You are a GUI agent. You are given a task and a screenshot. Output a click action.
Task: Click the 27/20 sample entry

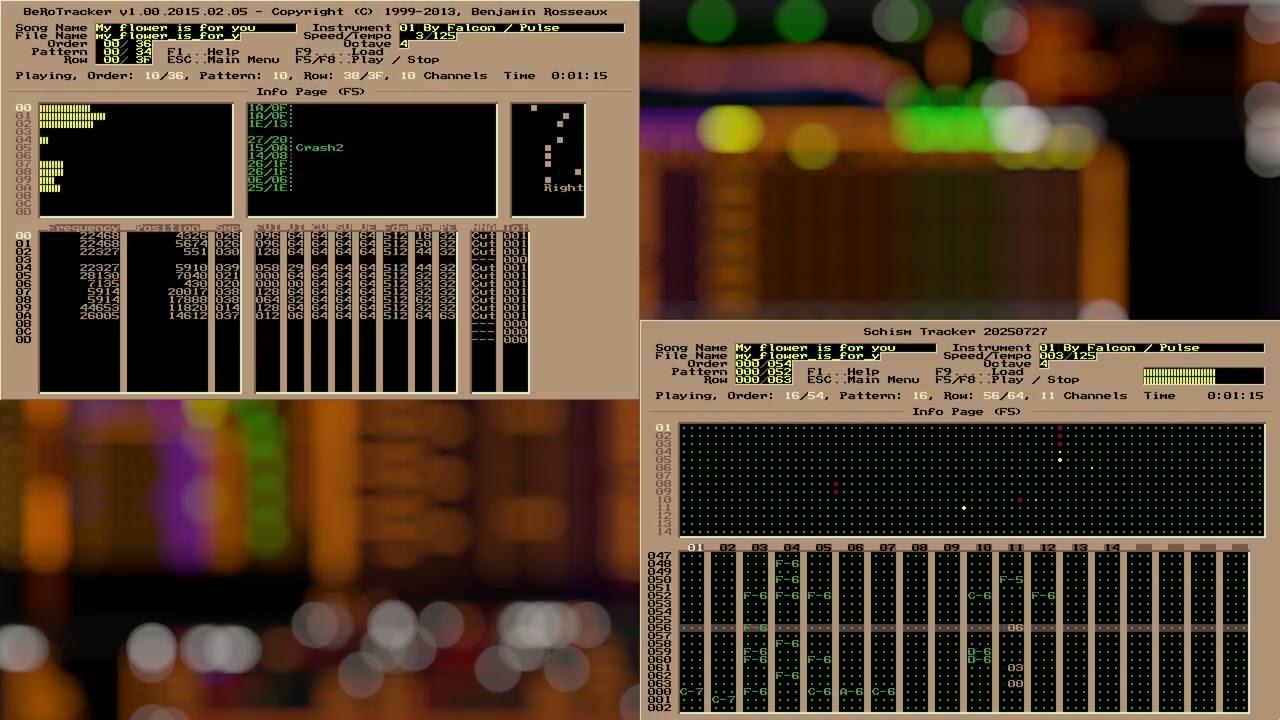pyautogui.click(x=270, y=140)
